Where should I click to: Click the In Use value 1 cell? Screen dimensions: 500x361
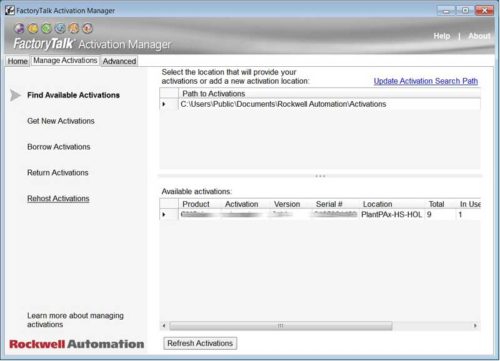click(469, 214)
